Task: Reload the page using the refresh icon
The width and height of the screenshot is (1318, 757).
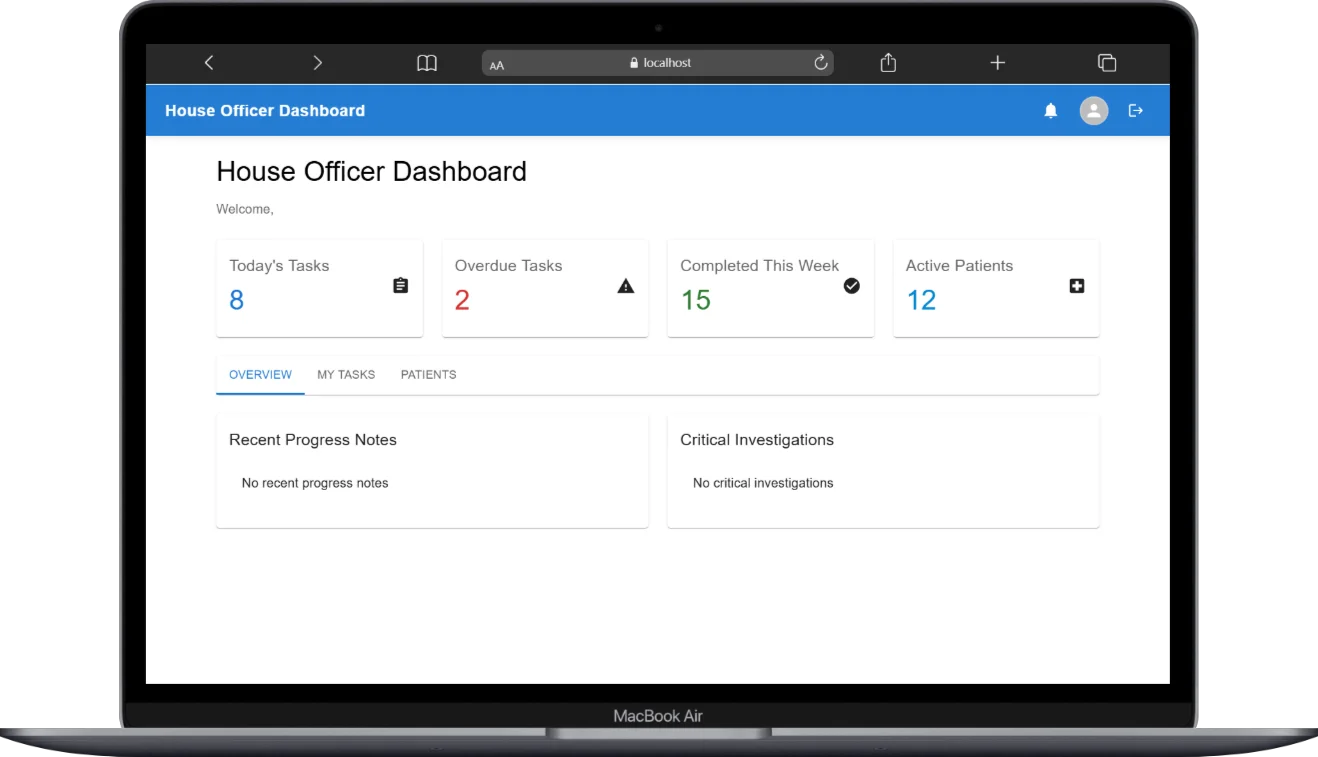Action: pos(820,62)
